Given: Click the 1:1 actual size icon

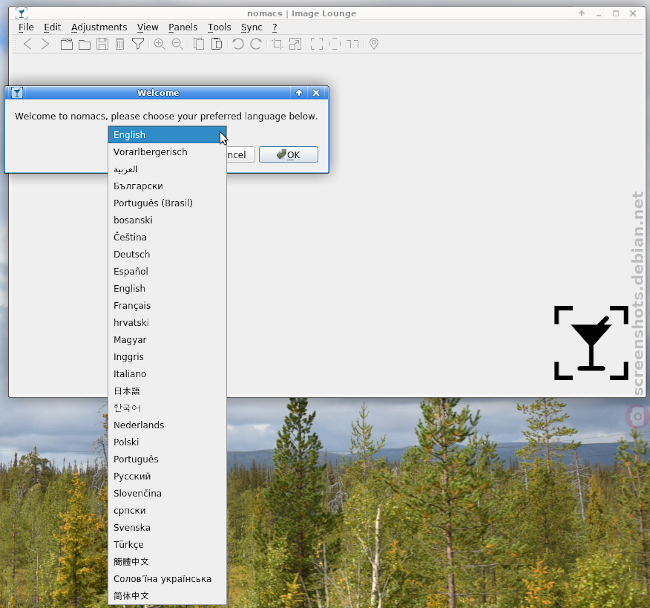Looking at the screenshot, I should [352, 44].
